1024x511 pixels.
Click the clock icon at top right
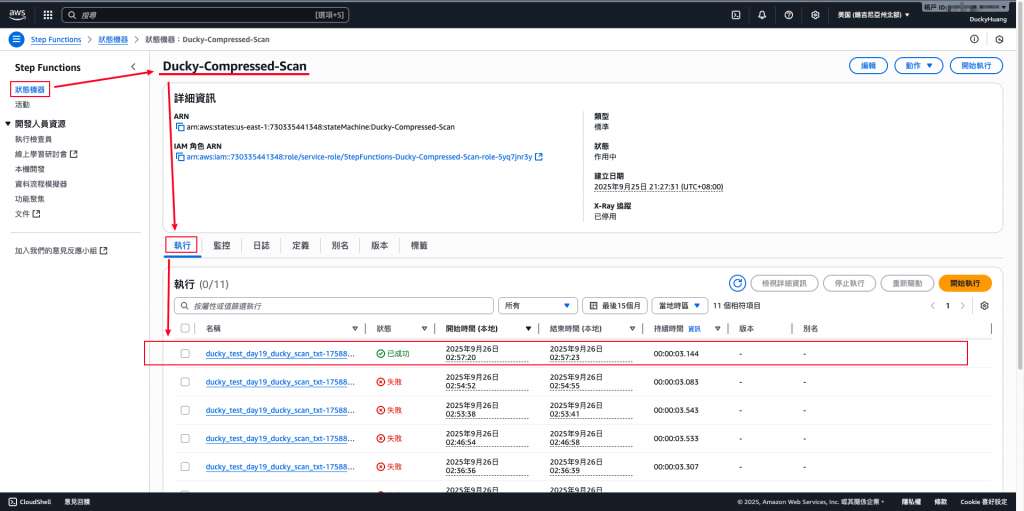999,39
